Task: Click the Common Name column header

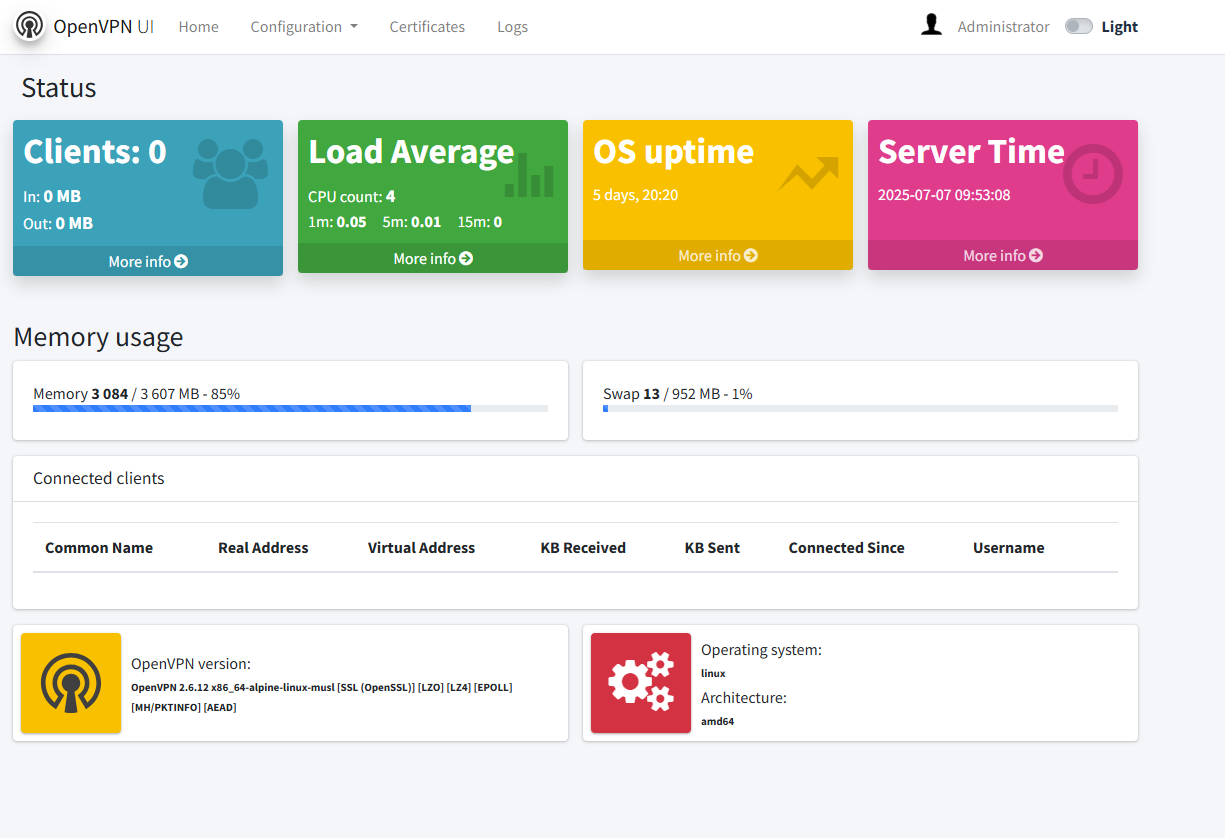Action: coord(99,548)
